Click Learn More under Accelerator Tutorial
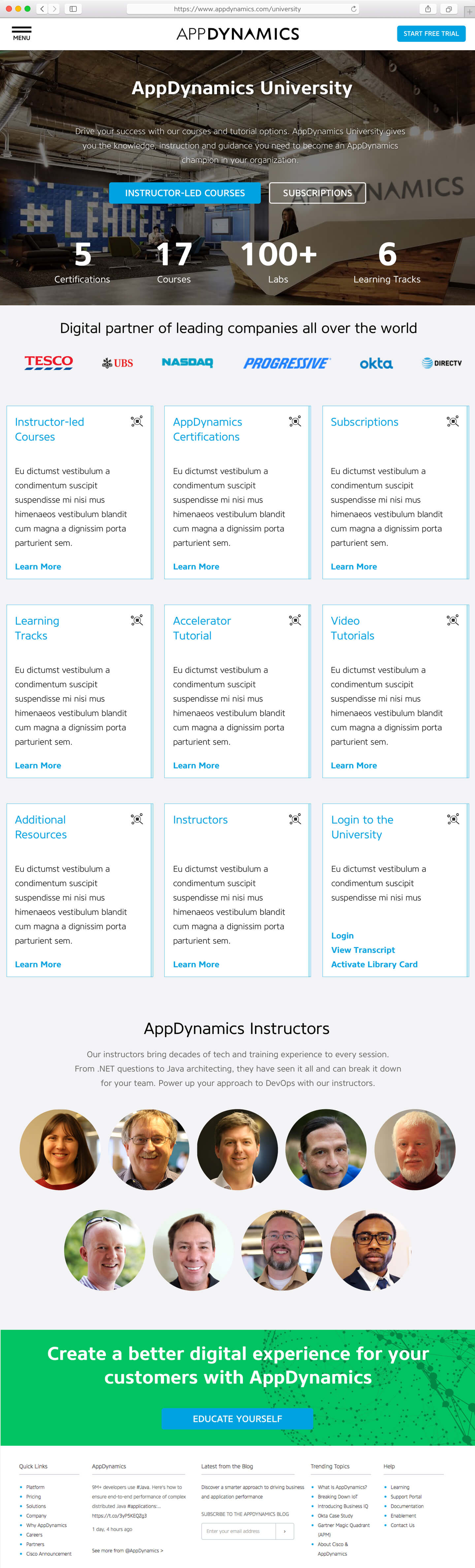 click(x=196, y=766)
